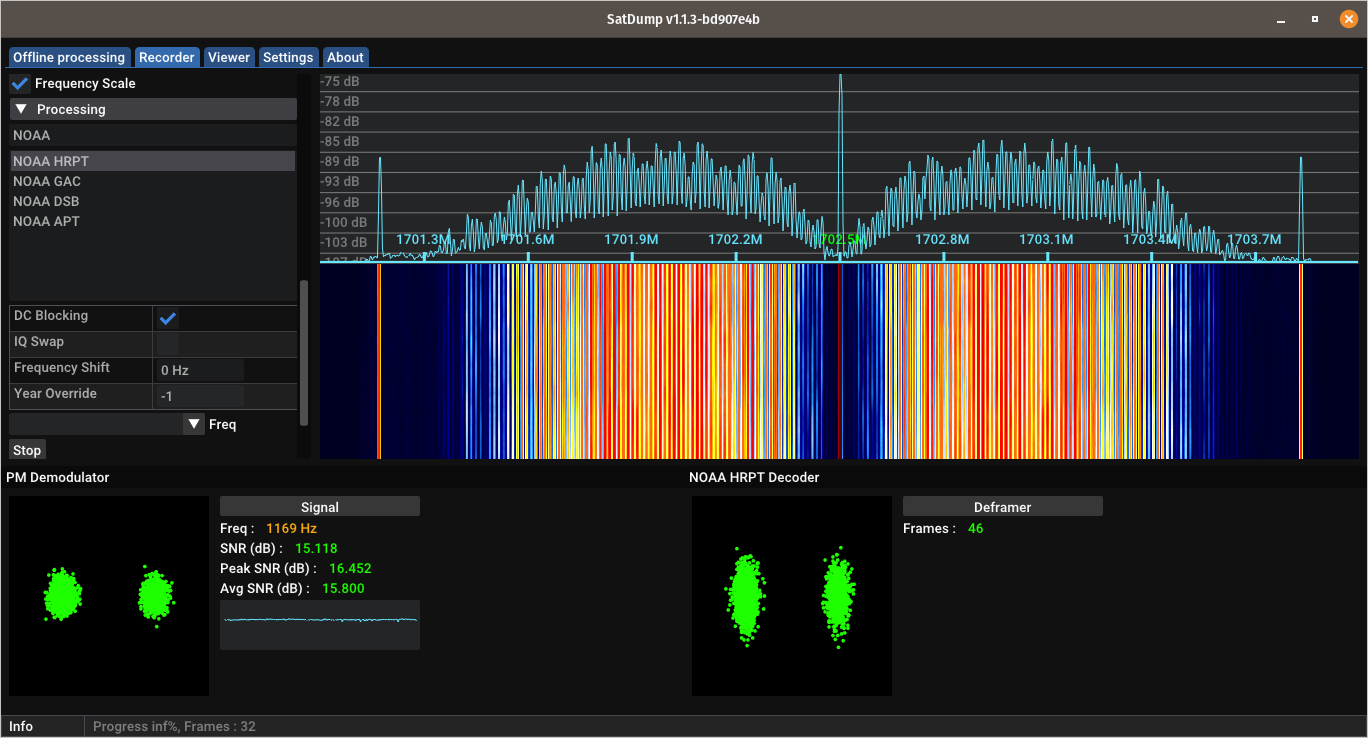Click the -75 dB scale label
This screenshot has height=738, width=1368.
pyautogui.click(x=340, y=81)
